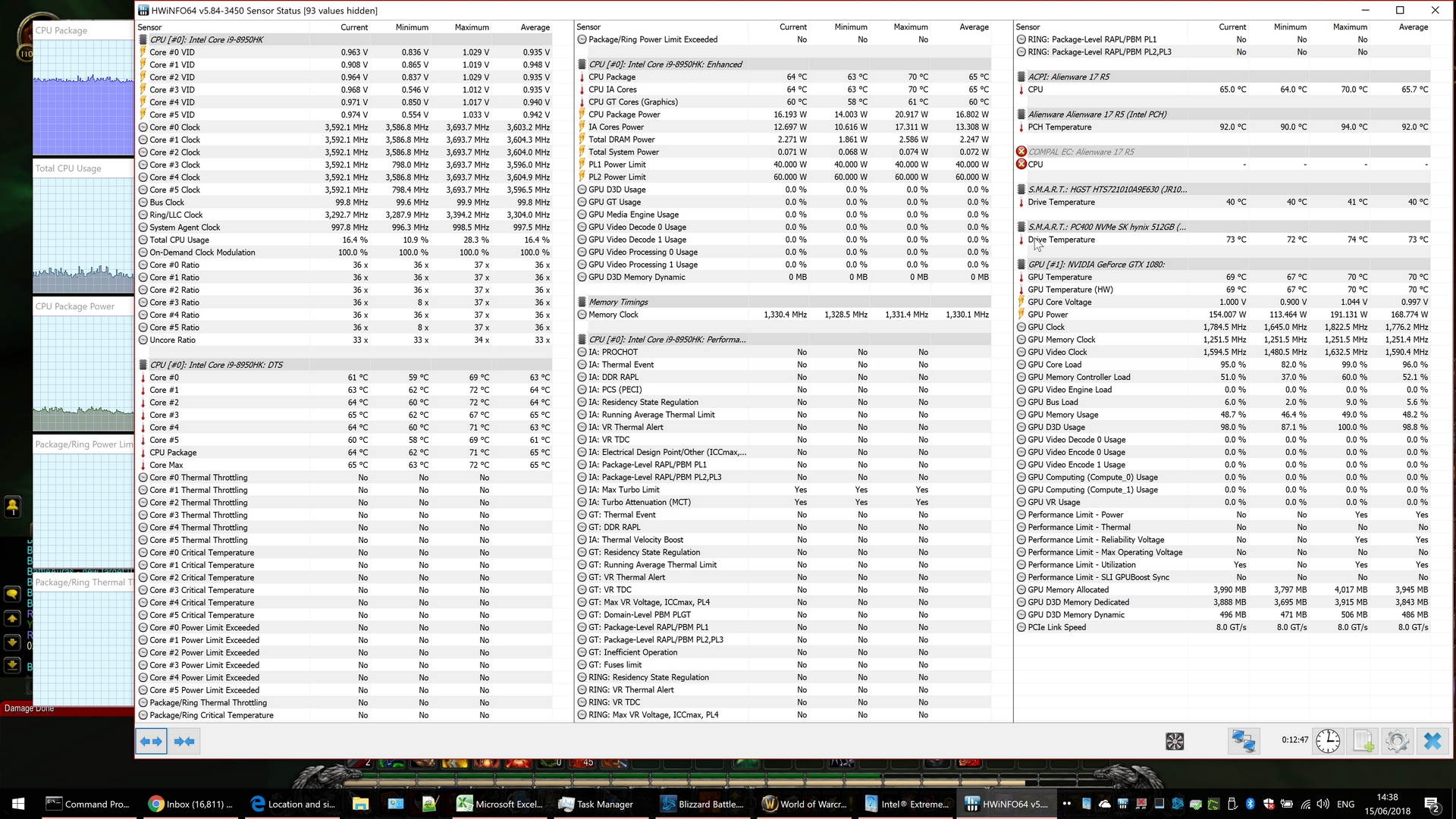Open the remote network monitoring button
The width and height of the screenshot is (1456, 819).
pos(1244,741)
